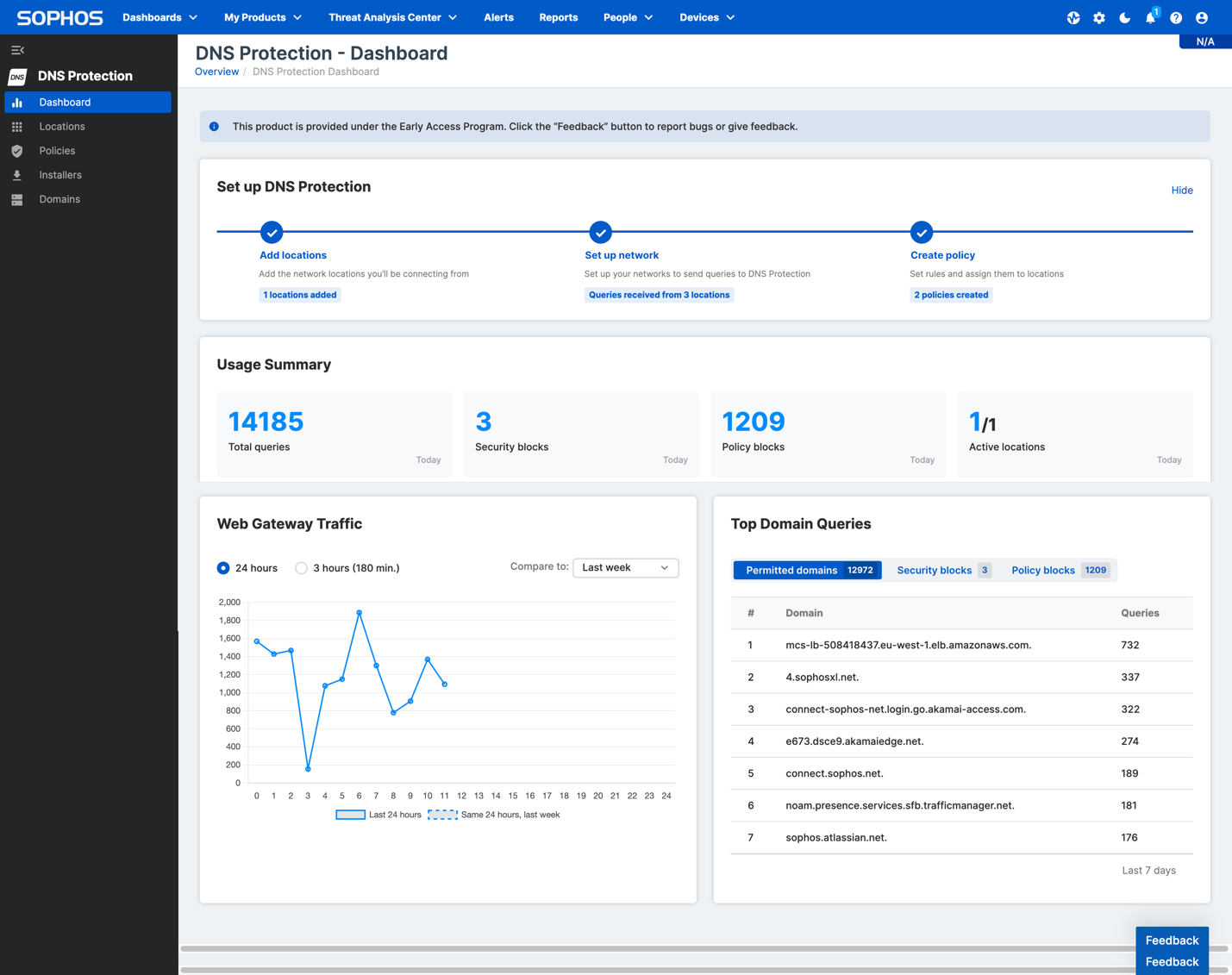Viewport: 1232px width, 975px height.
Task: Expand the My Products dropdown menu
Action: pos(262,17)
